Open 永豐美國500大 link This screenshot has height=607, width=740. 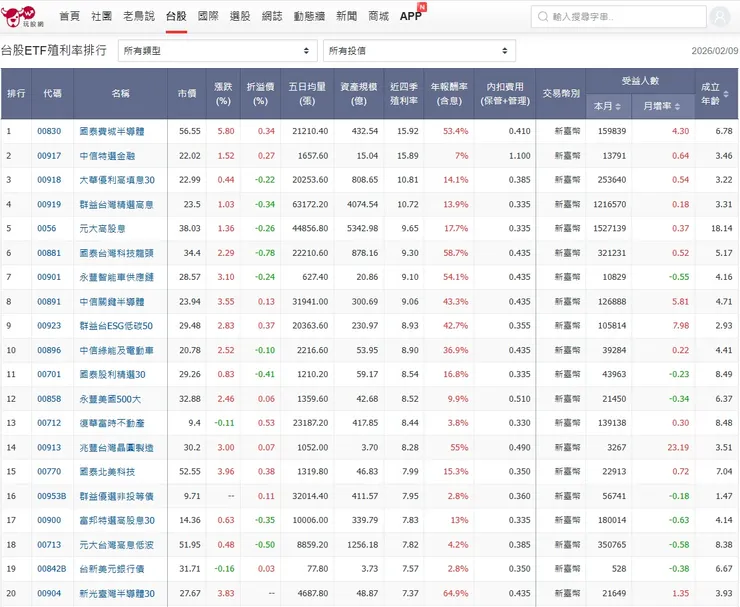110,399
